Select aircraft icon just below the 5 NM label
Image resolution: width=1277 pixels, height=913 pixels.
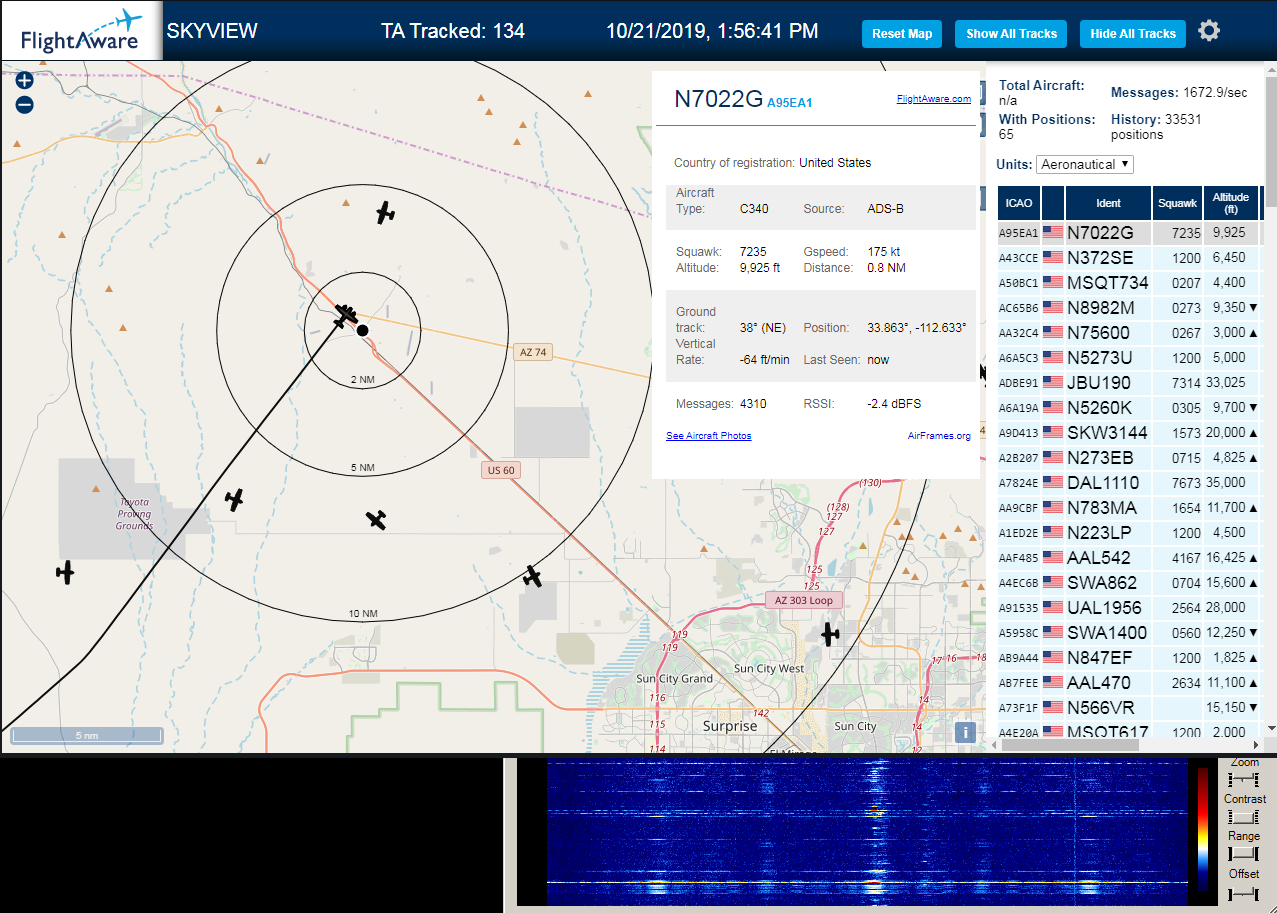376,519
